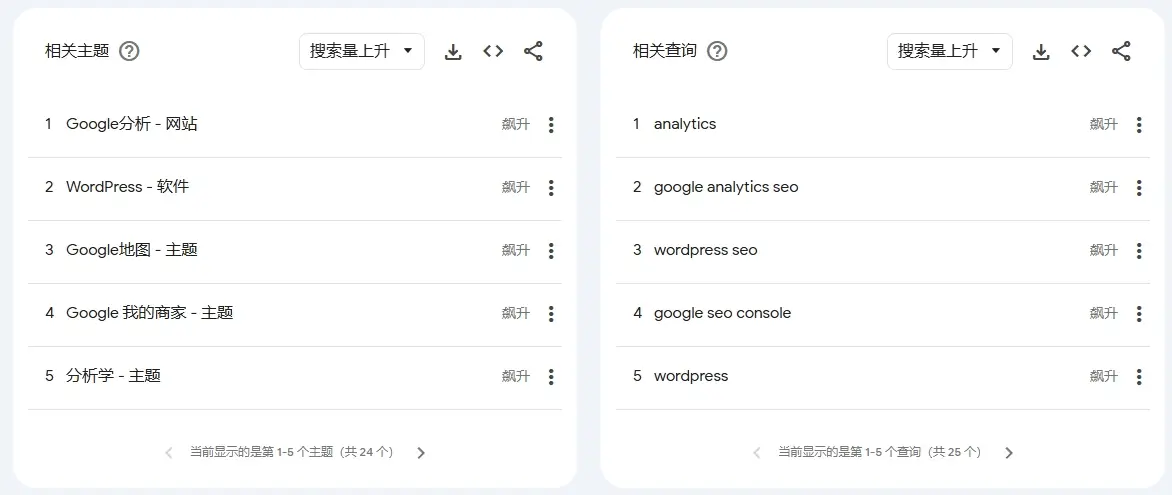Go to next page of 主题

(x=421, y=452)
